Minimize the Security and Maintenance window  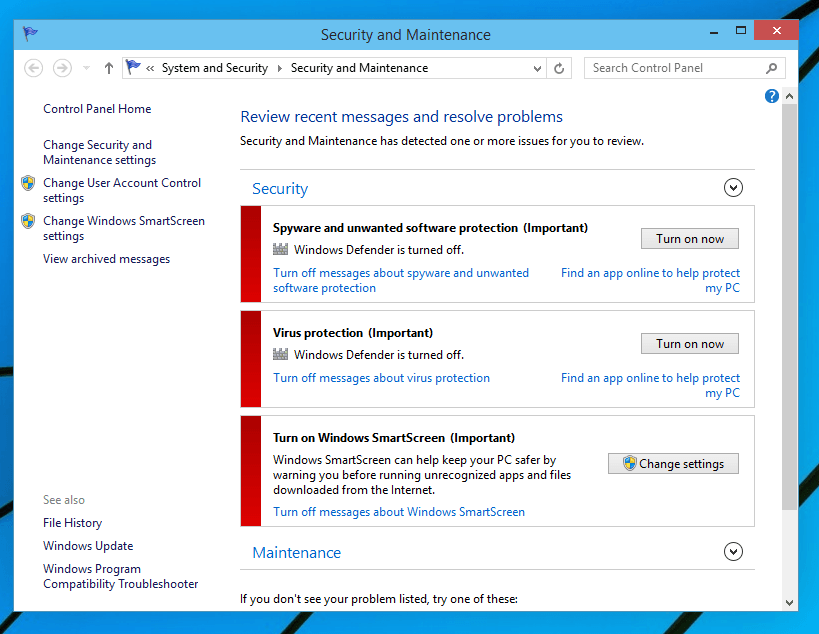[x=714, y=31]
